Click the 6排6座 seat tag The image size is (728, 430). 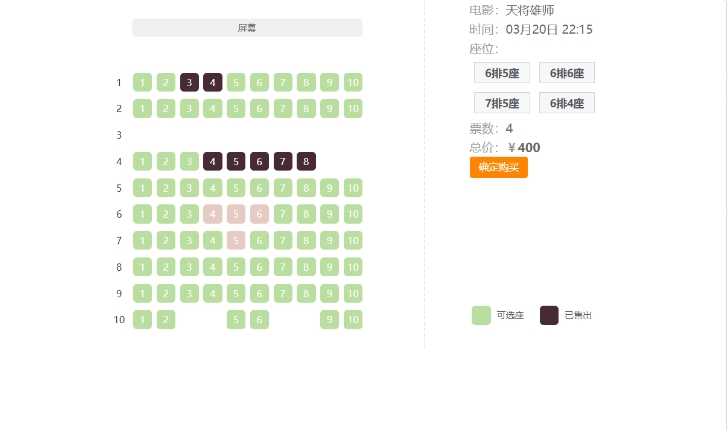click(x=567, y=73)
